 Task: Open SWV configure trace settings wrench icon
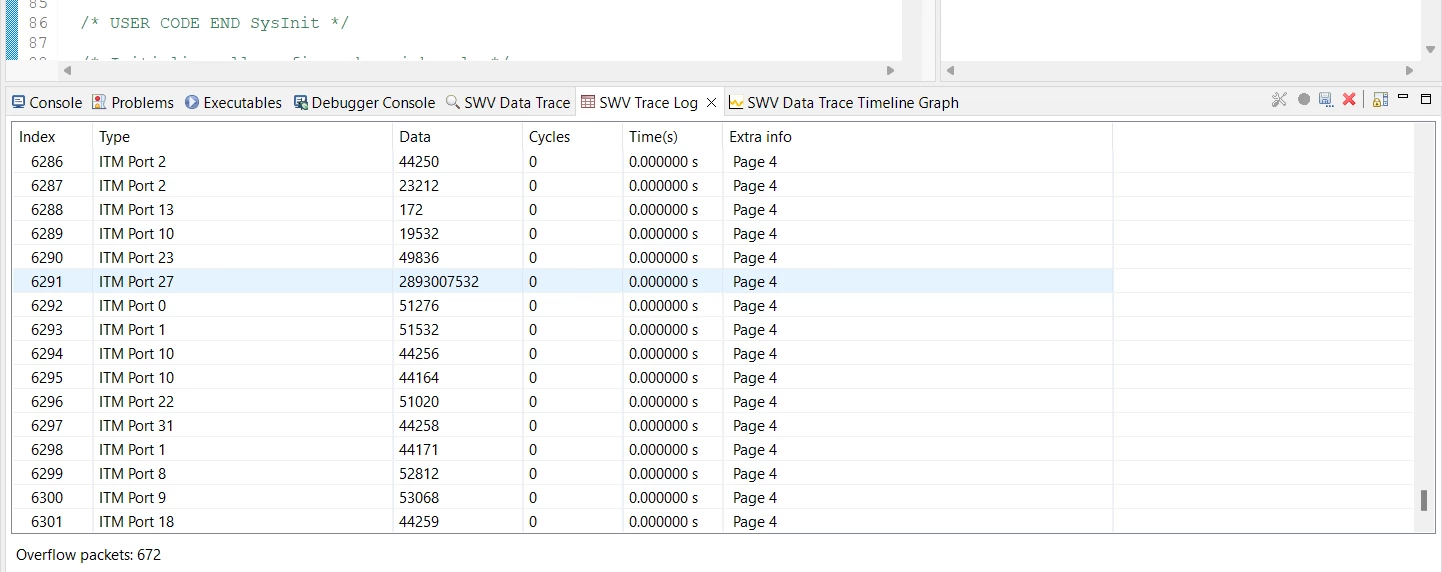point(1279,100)
